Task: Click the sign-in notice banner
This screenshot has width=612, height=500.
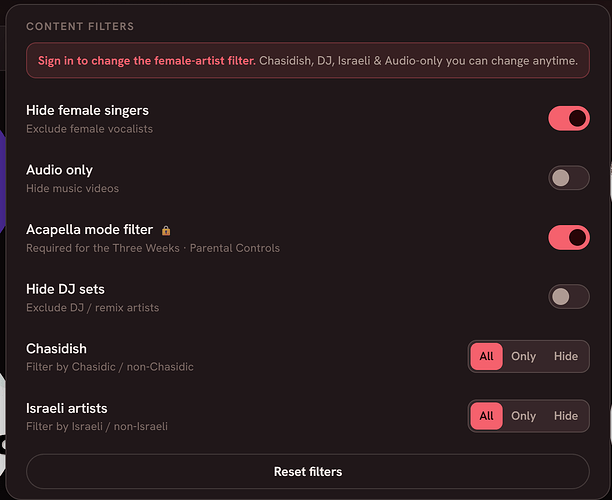Action: (308, 60)
